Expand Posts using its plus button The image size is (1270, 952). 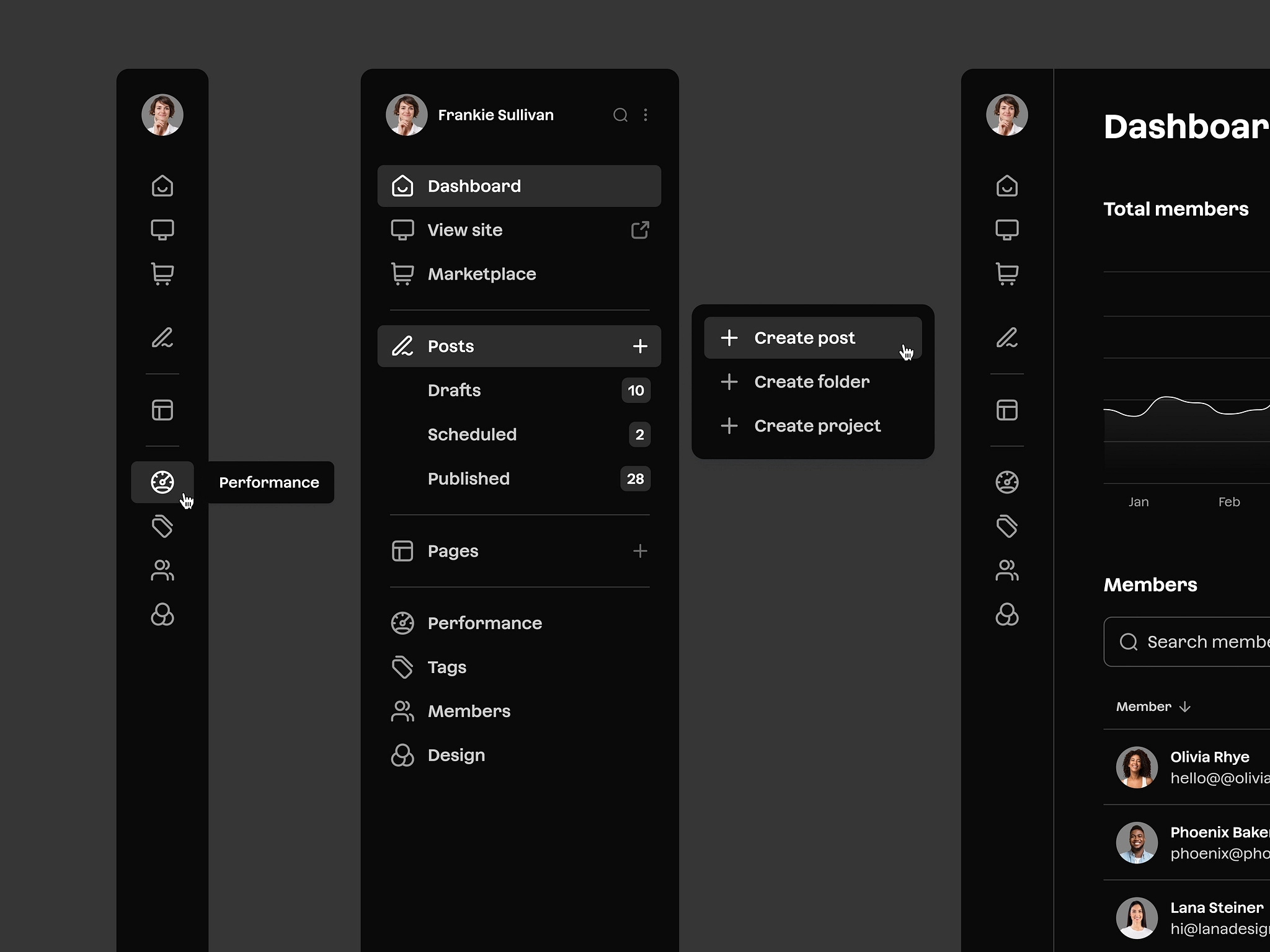(640, 346)
